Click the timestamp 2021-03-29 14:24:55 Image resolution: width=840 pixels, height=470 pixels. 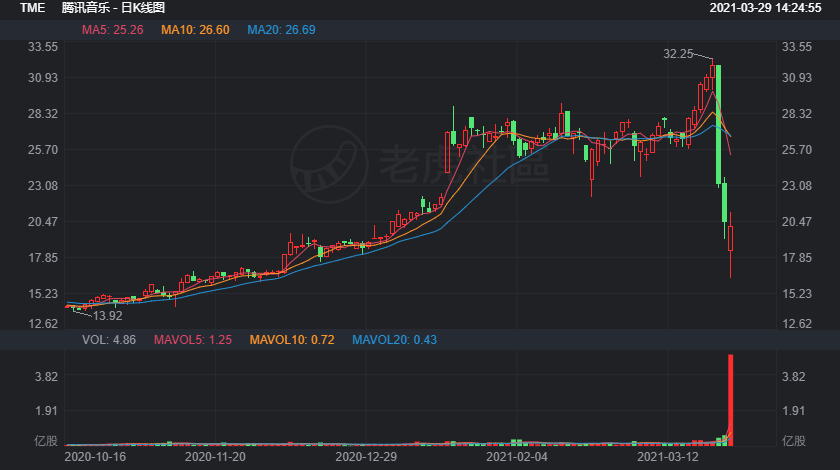(x=766, y=8)
